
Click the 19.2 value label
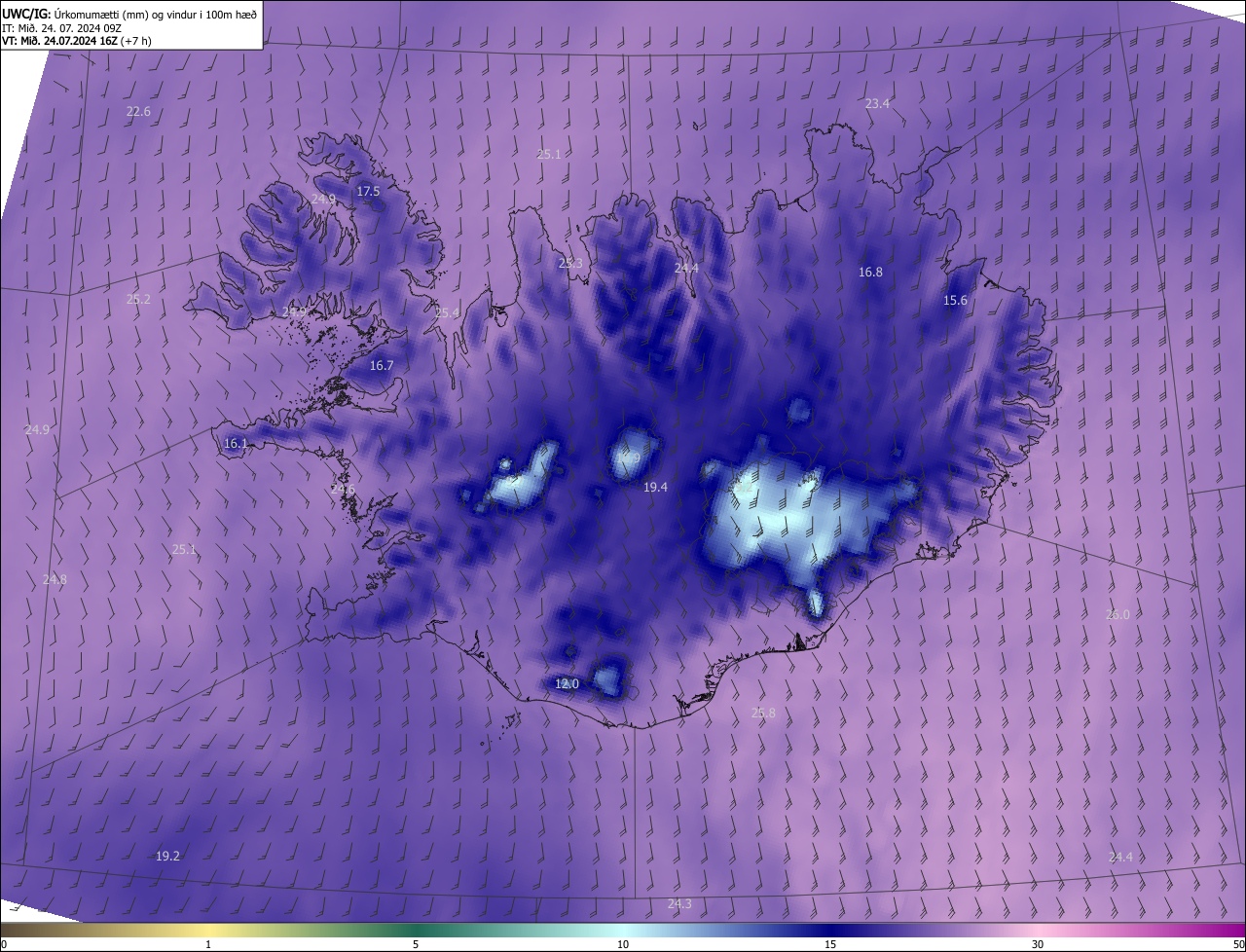[167, 857]
